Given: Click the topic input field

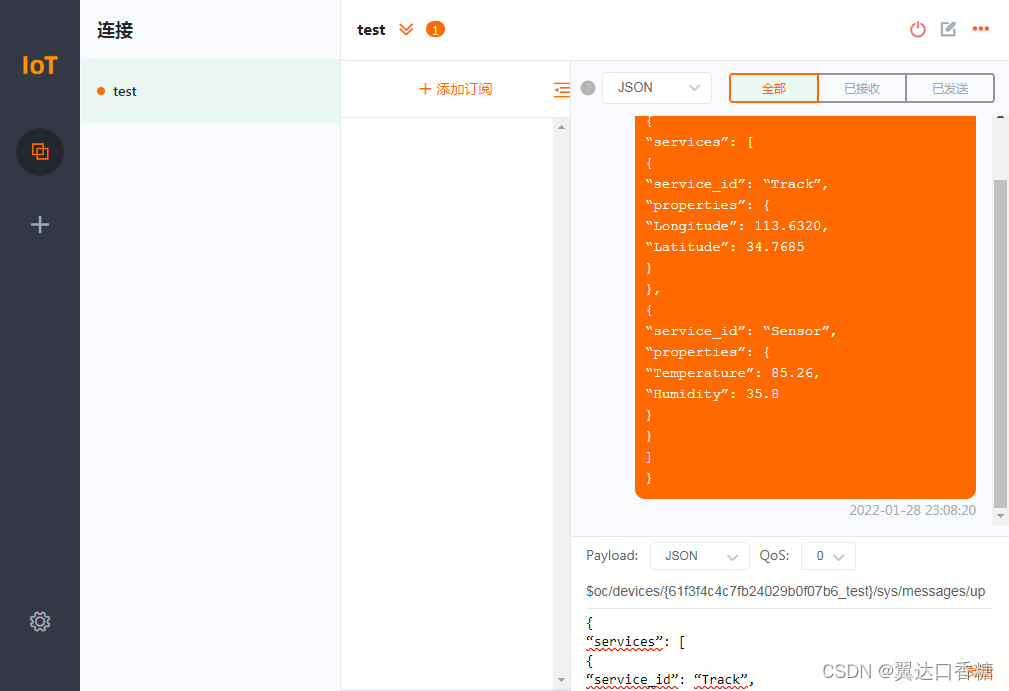Looking at the screenshot, I should tap(789, 591).
